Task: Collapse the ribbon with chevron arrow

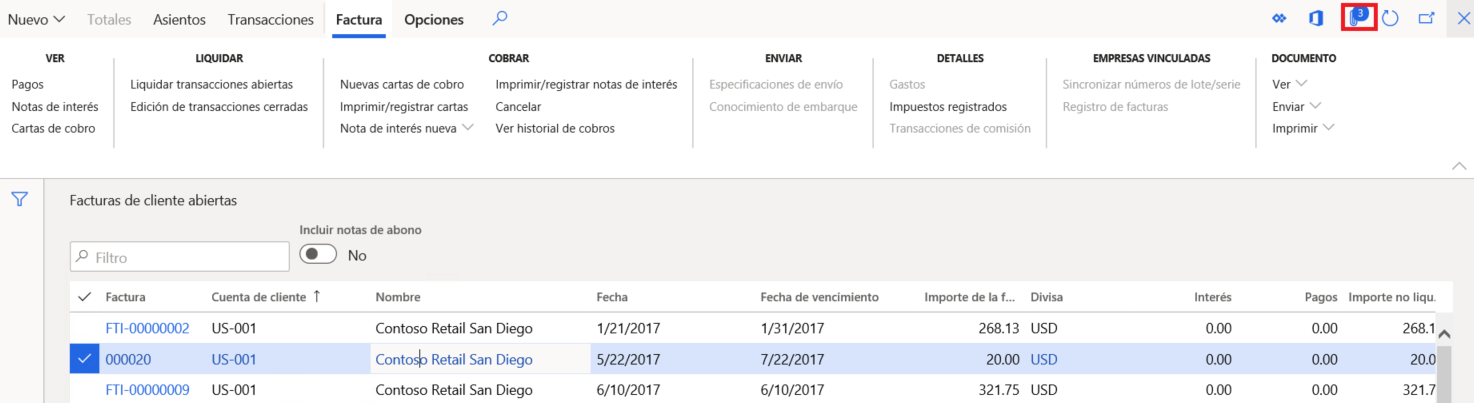Action: 1459,165
